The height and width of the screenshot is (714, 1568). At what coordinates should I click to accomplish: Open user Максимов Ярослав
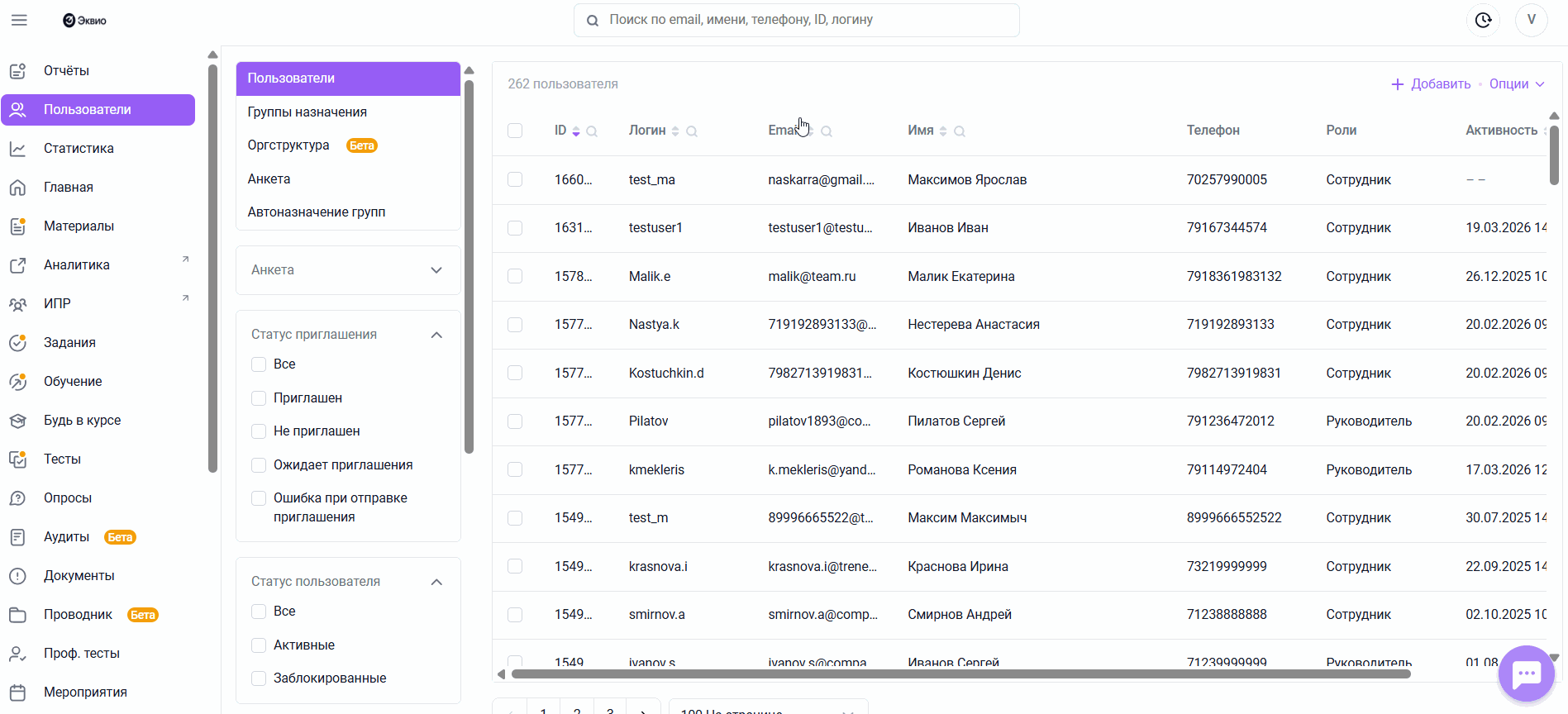click(967, 180)
